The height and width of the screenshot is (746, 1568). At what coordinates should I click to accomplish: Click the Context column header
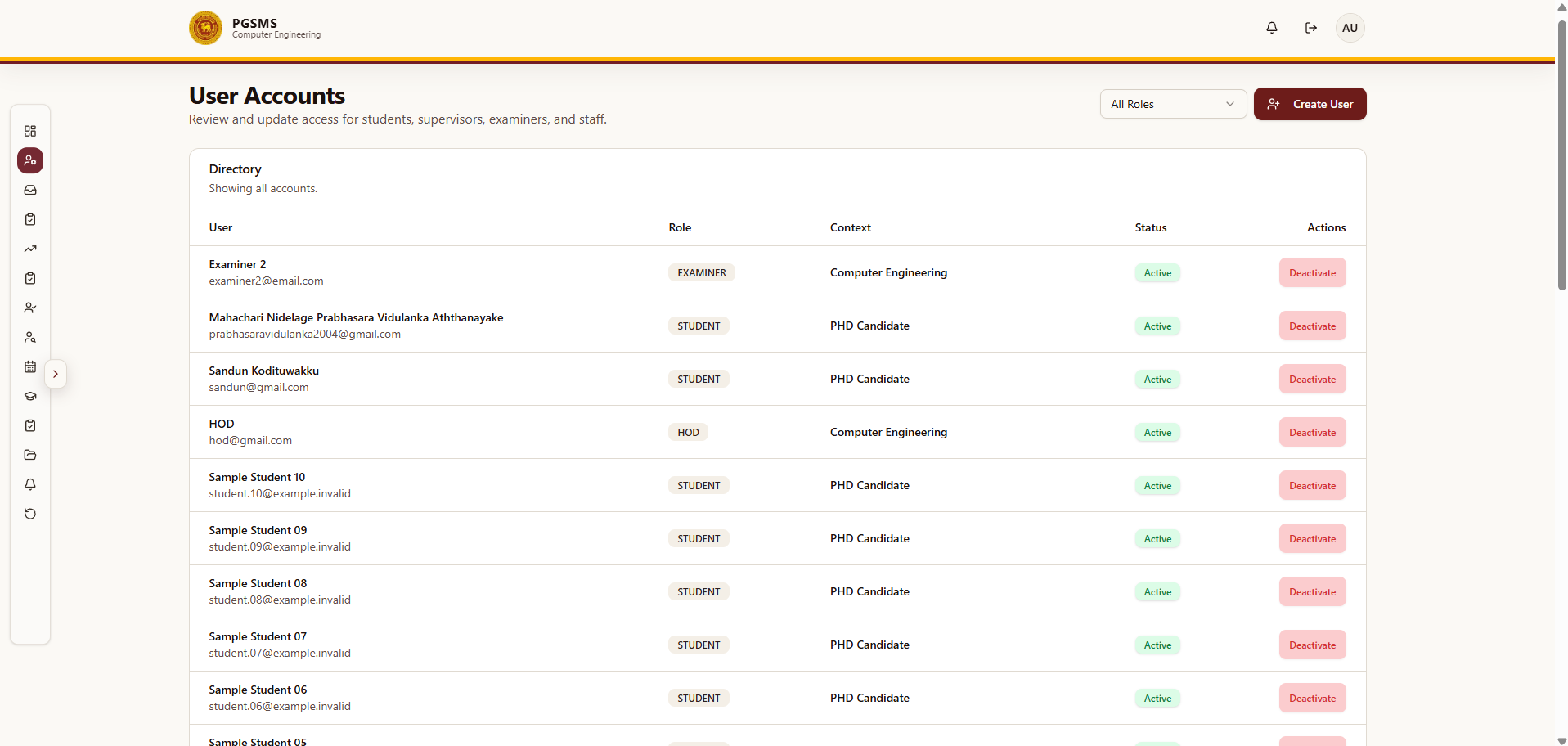click(x=851, y=227)
